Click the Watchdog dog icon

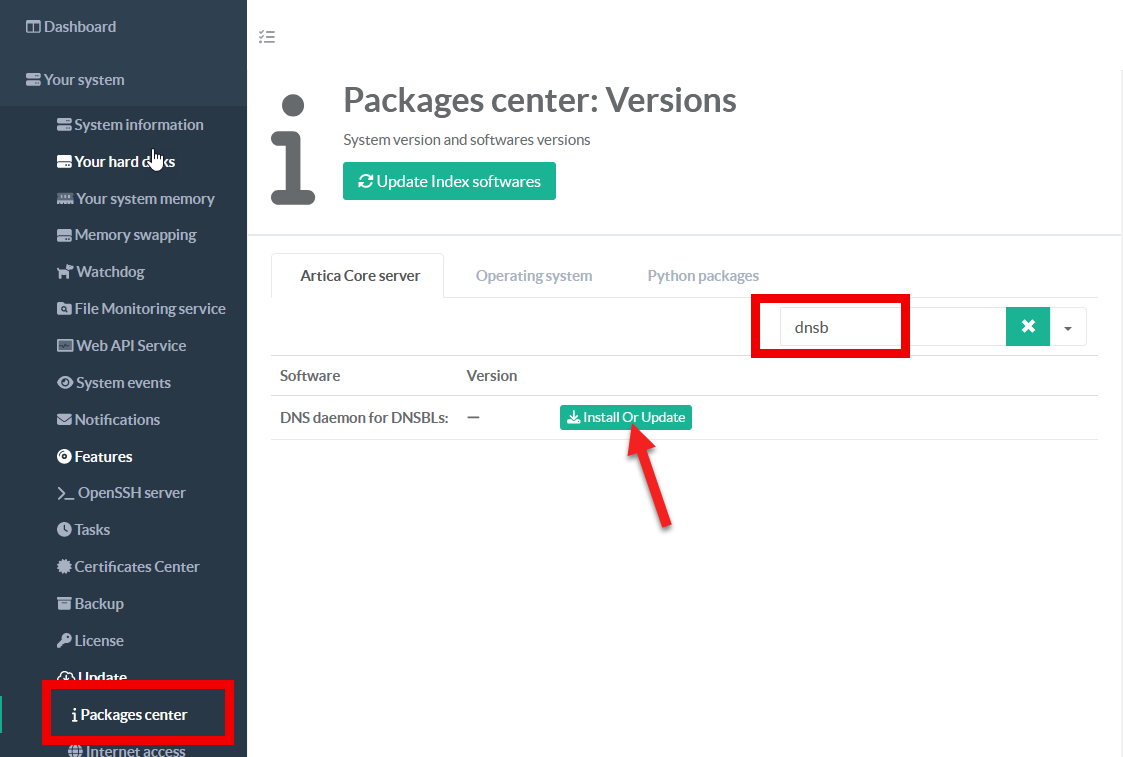pos(65,272)
